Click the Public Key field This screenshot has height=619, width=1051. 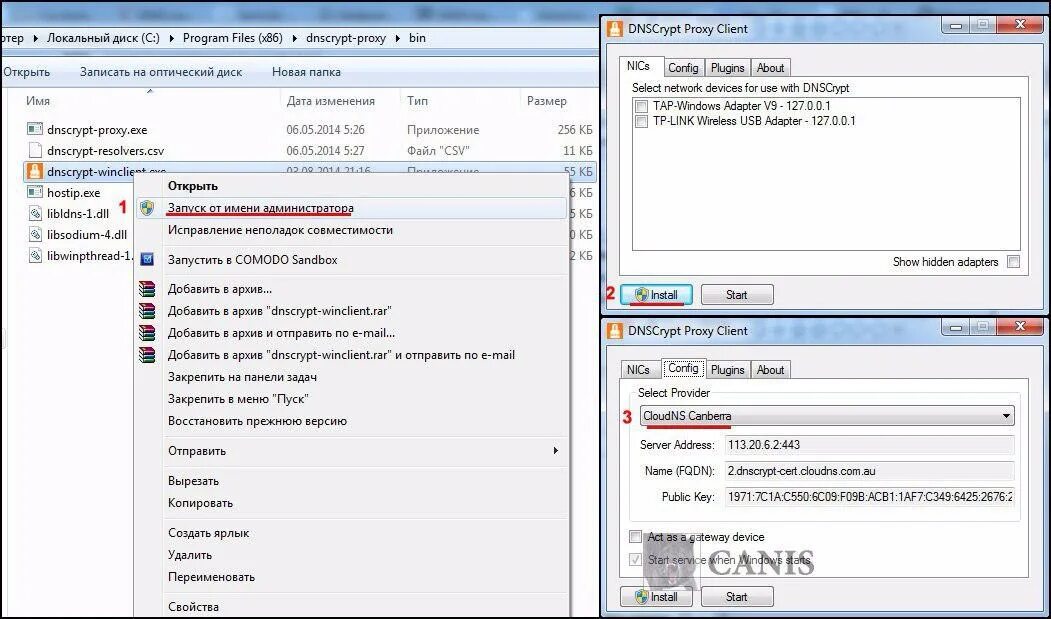869,497
